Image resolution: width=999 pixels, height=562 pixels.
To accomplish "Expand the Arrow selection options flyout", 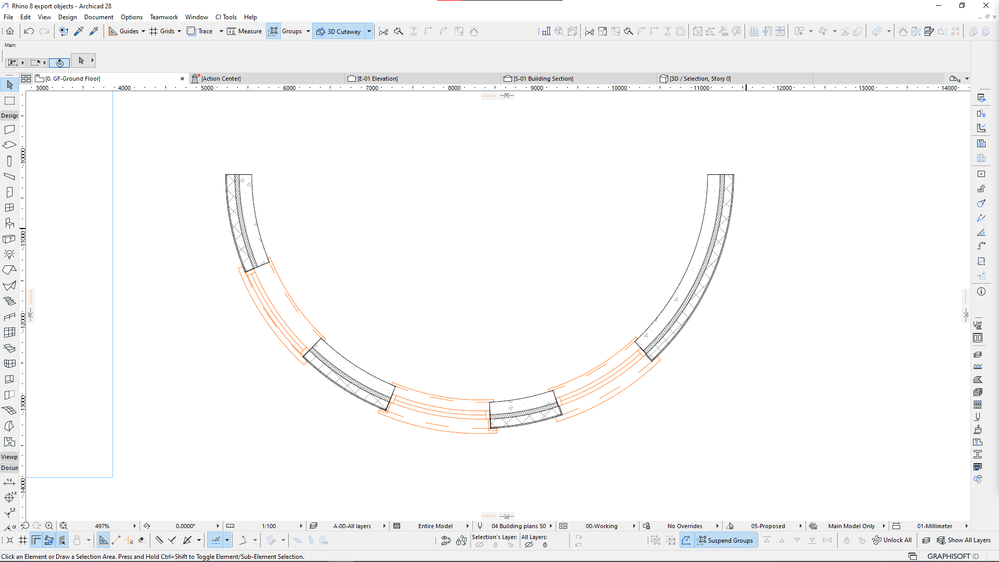I will pos(92,61).
